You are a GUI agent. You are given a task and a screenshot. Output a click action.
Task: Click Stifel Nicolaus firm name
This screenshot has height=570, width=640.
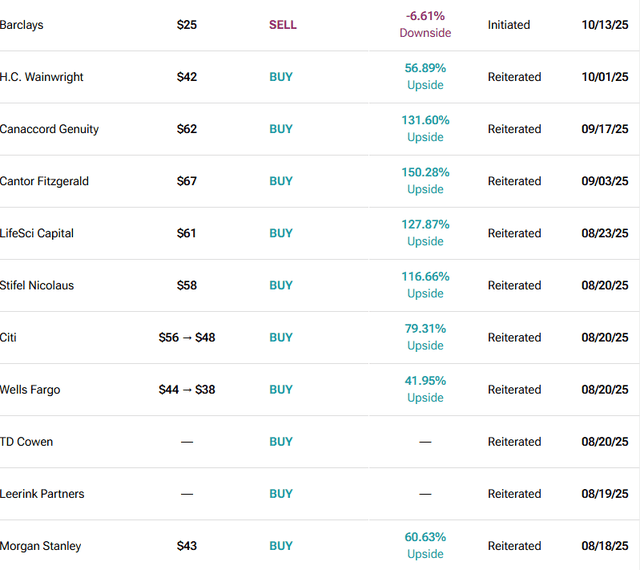(37, 285)
